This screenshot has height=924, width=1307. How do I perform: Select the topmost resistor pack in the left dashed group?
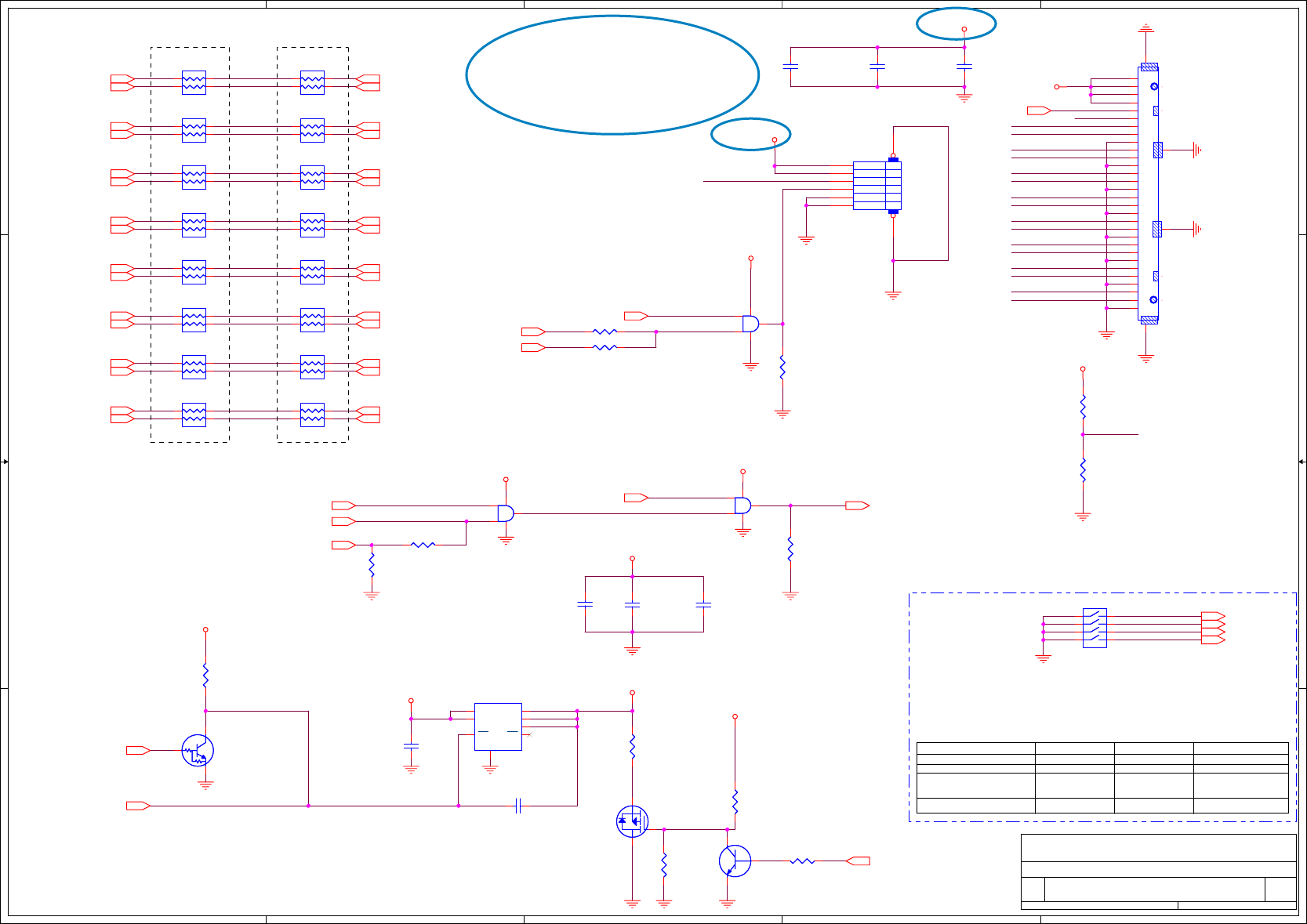coord(194,83)
